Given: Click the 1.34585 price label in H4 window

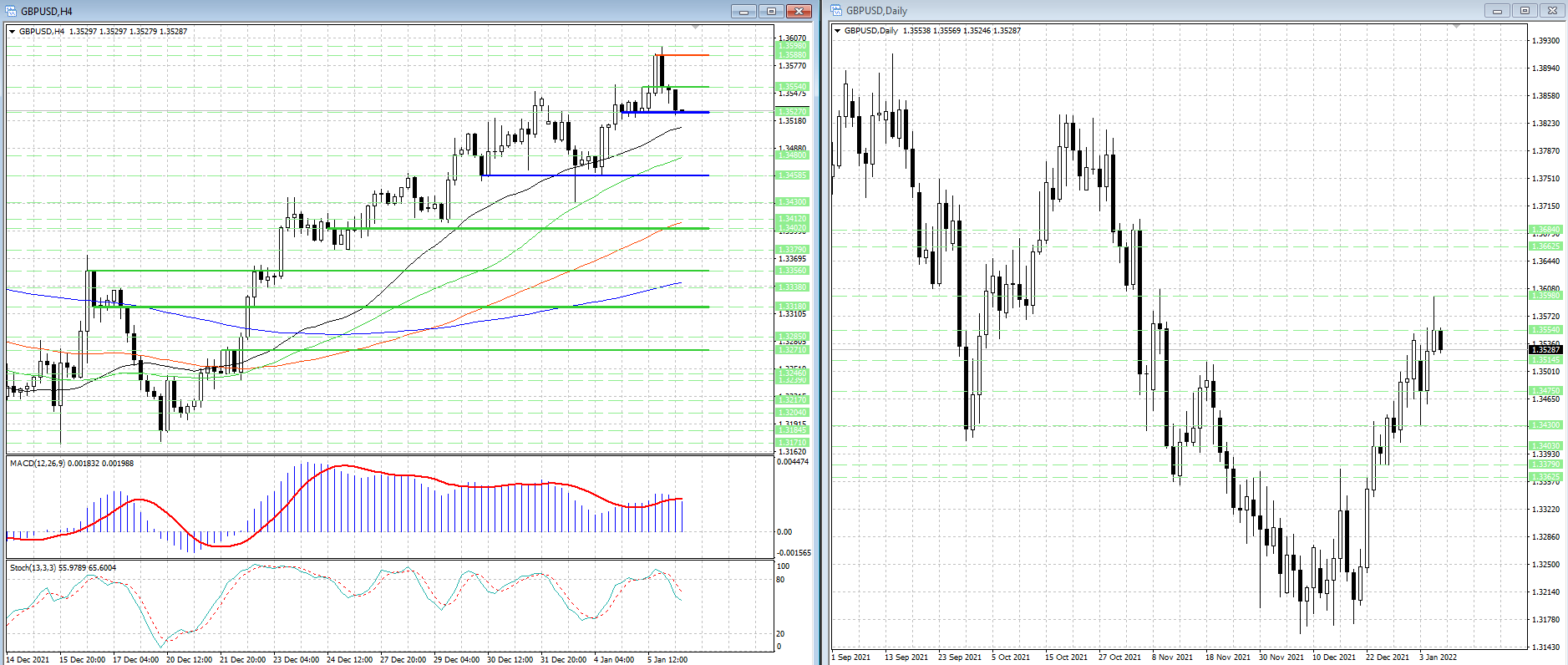Looking at the screenshot, I should (x=793, y=175).
